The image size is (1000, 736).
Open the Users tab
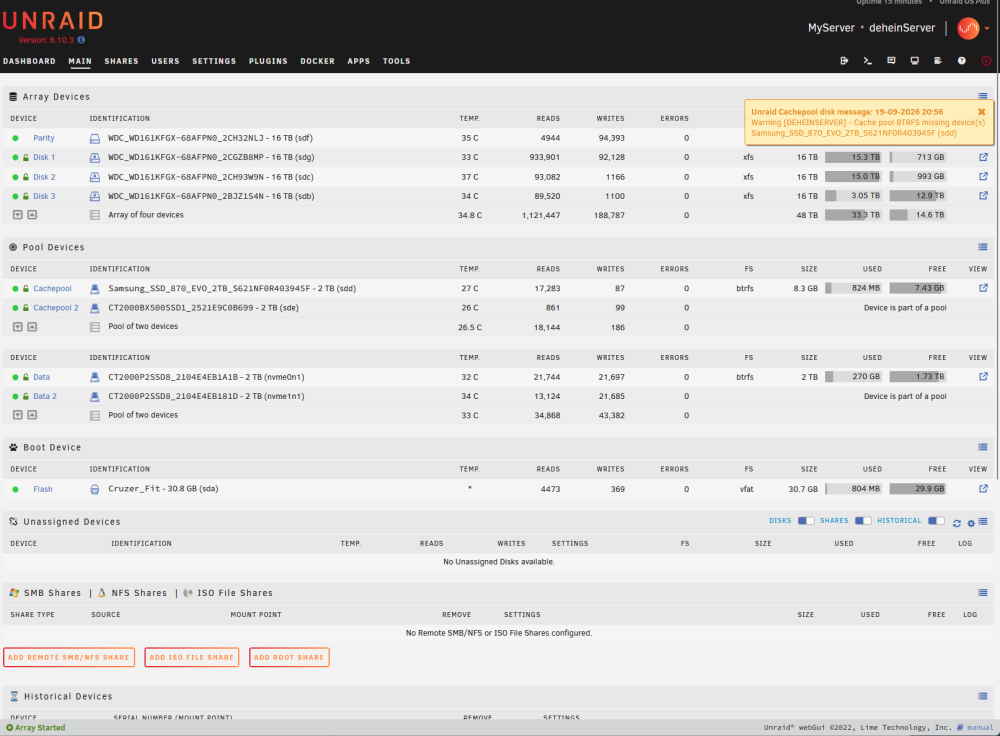coord(165,61)
